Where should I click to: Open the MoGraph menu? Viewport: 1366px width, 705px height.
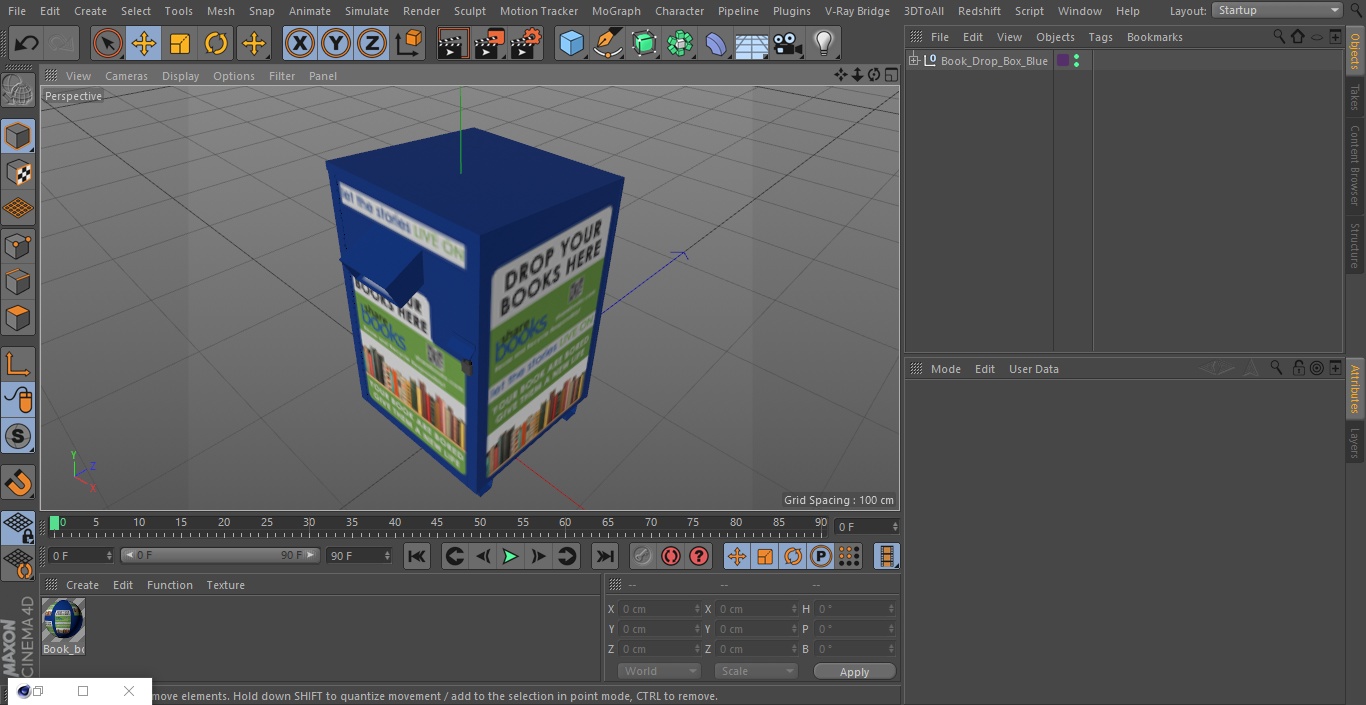pos(616,11)
